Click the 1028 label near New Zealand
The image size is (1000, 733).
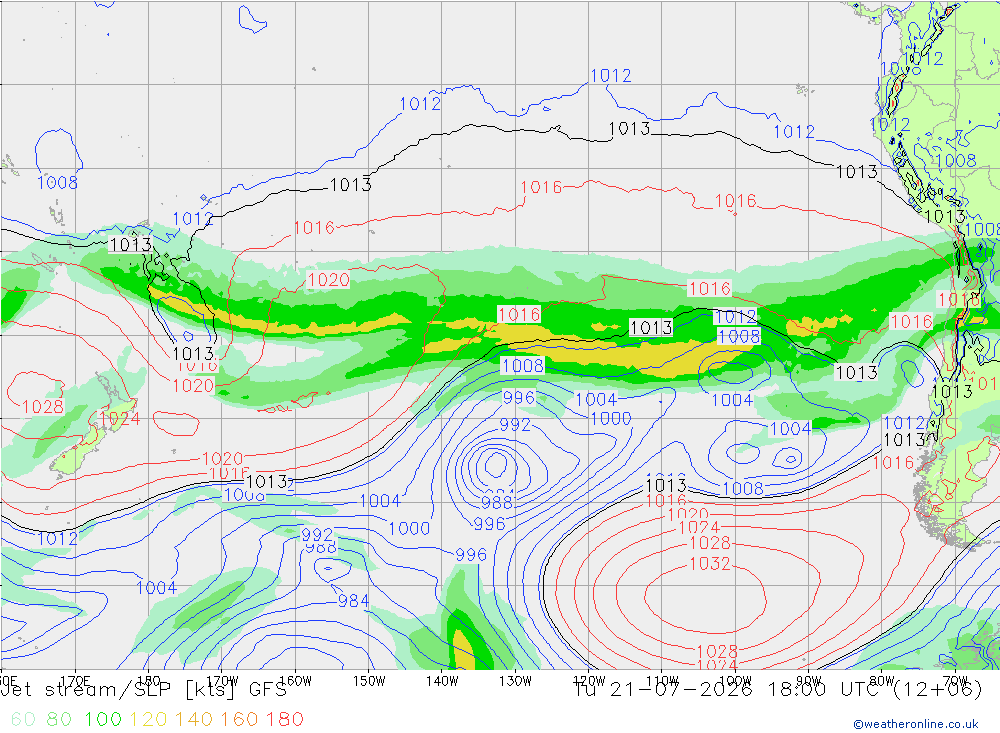pyautogui.click(x=43, y=407)
